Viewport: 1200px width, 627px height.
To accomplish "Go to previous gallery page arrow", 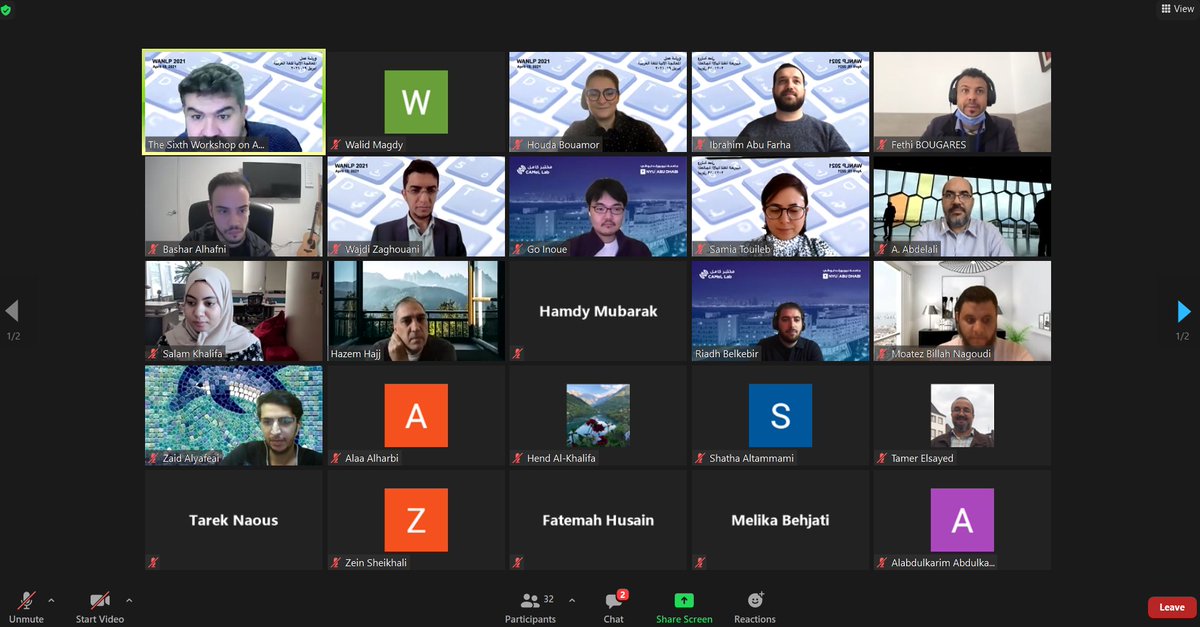I will (x=12, y=312).
